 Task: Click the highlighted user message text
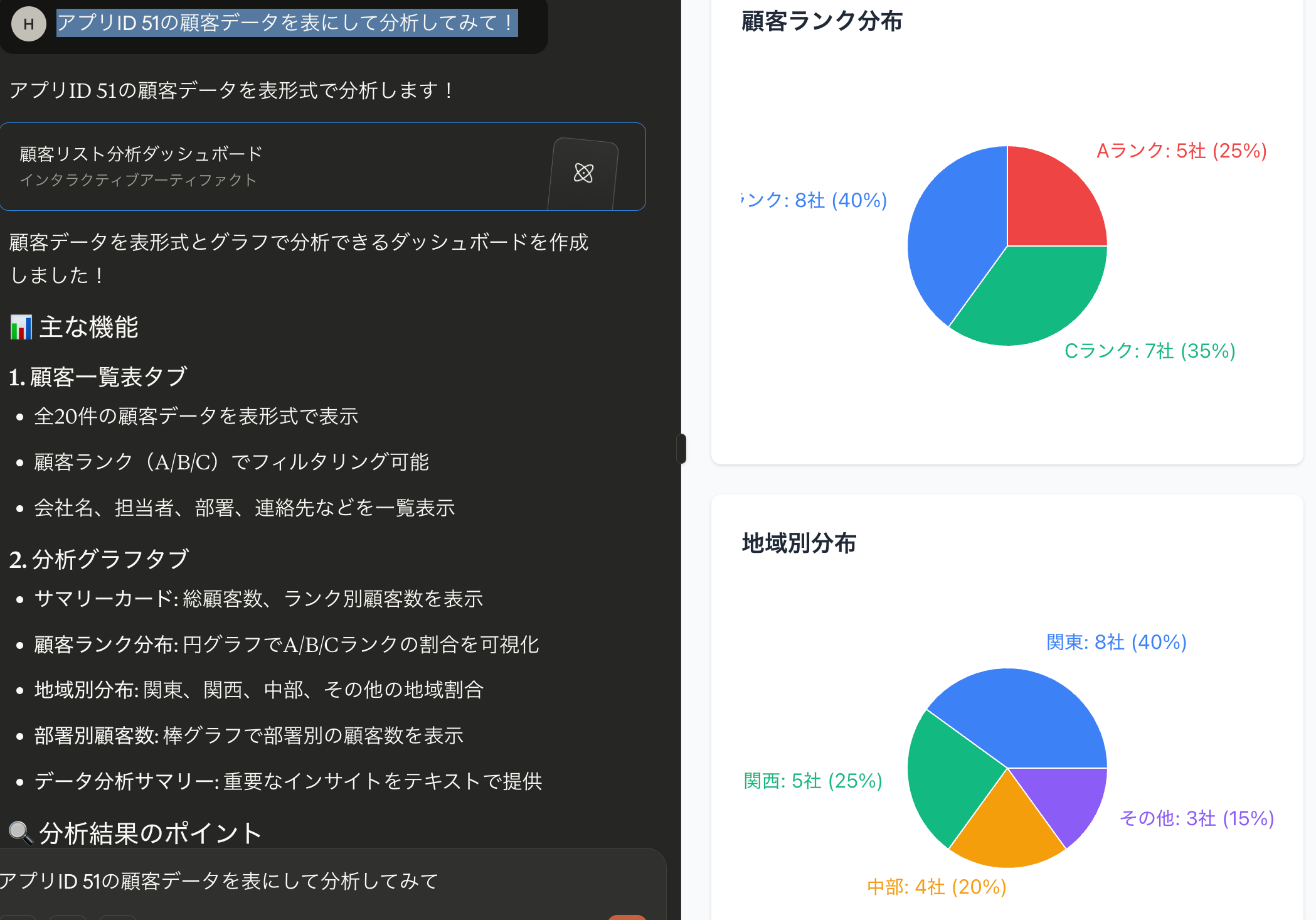click(287, 23)
